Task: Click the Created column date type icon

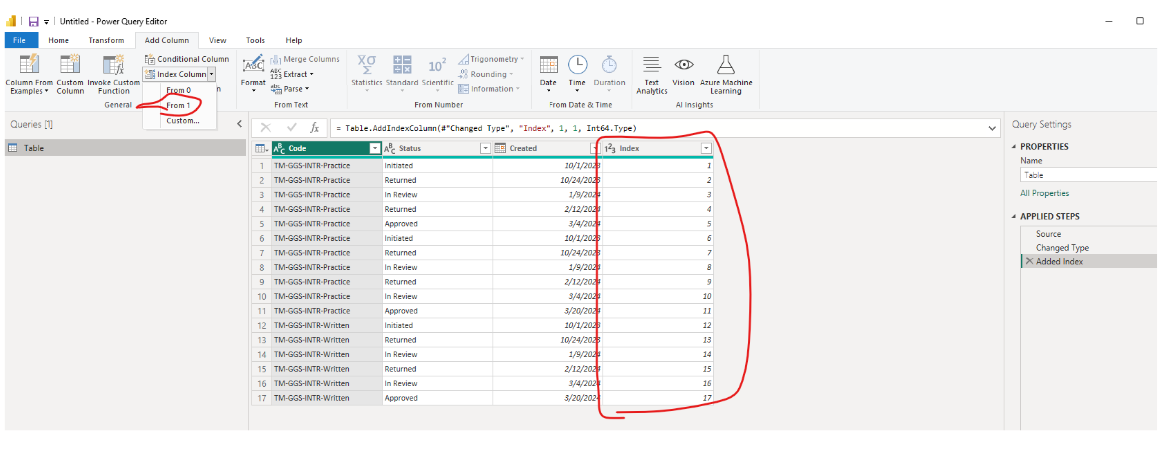Action: tap(500, 148)
